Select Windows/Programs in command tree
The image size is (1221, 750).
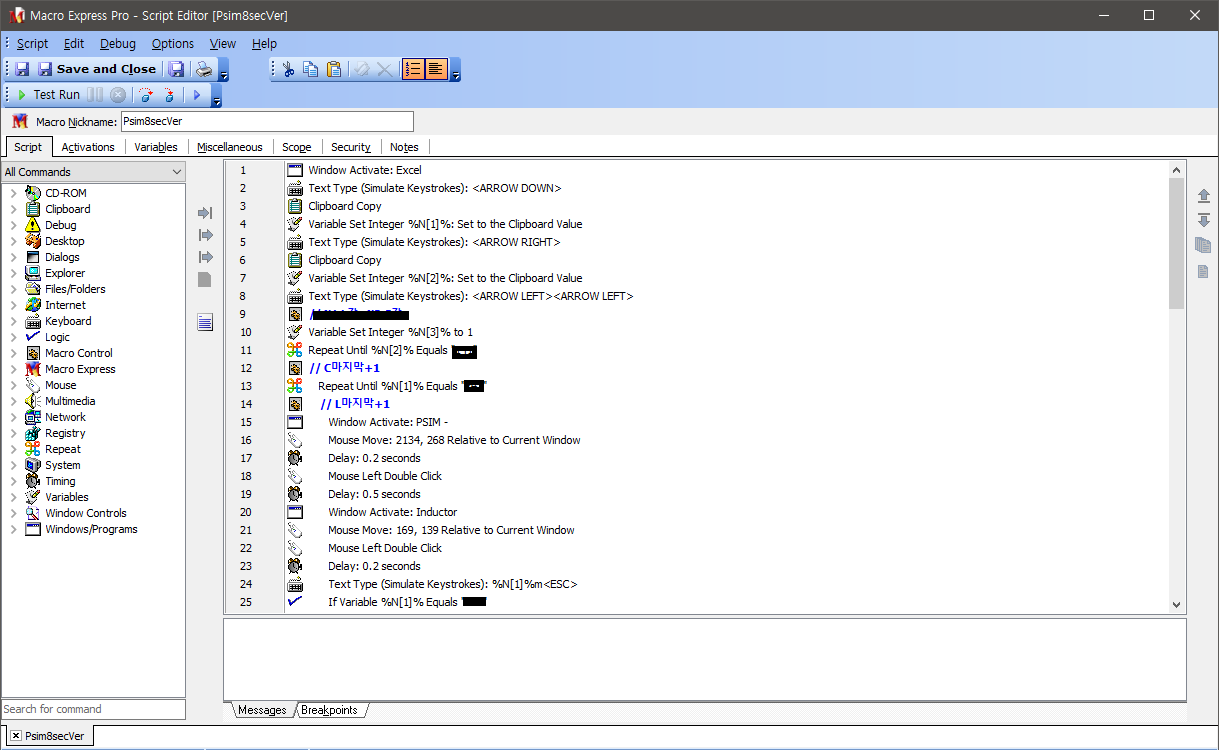(x=91, y=529)
